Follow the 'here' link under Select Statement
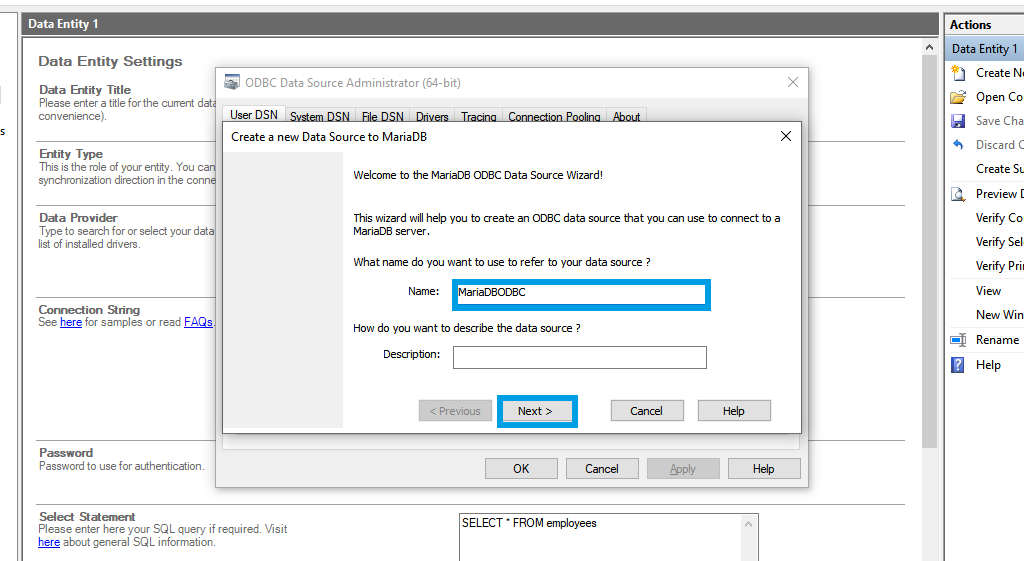 (49, 543)
